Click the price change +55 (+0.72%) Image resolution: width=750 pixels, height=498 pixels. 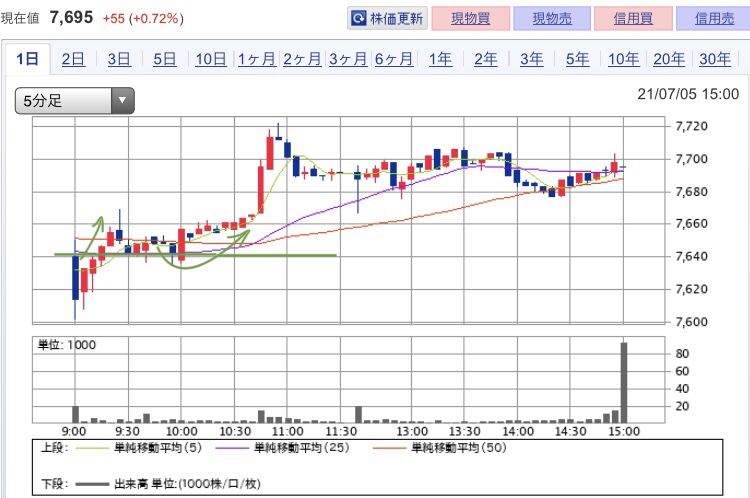(x=143, y=19)
